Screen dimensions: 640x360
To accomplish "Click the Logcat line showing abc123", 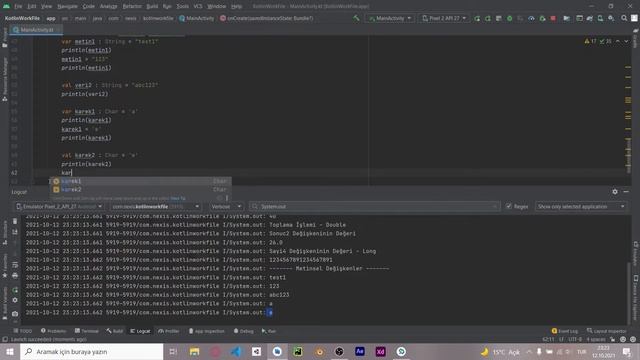I will click(158, 295).
